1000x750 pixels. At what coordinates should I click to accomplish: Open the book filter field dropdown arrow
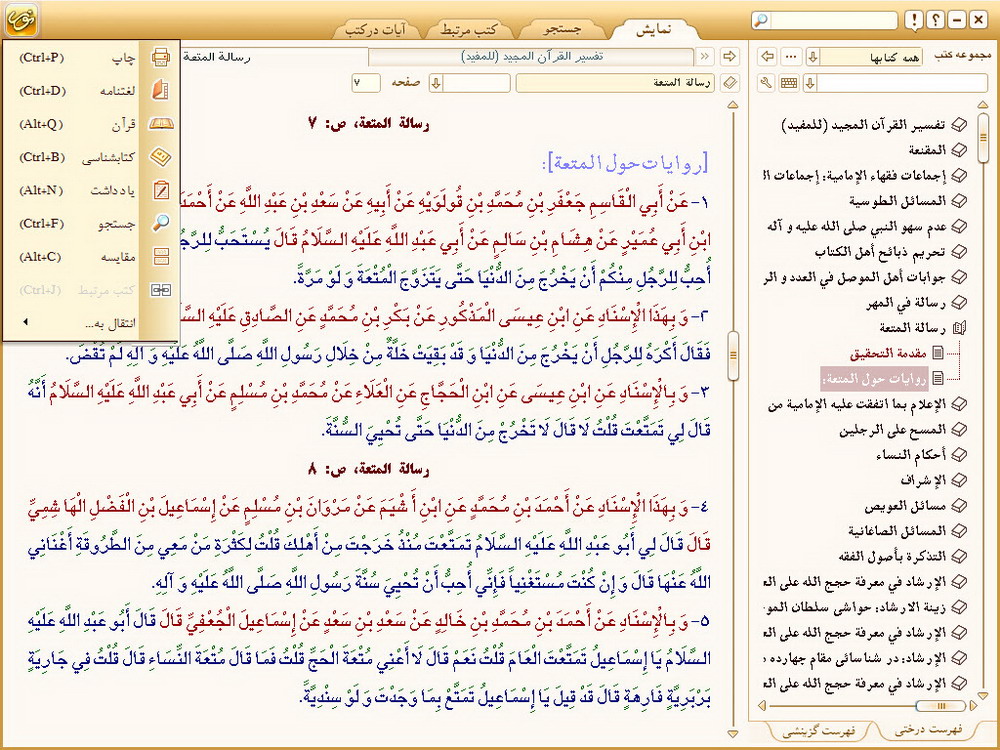[x=811, y=83]
